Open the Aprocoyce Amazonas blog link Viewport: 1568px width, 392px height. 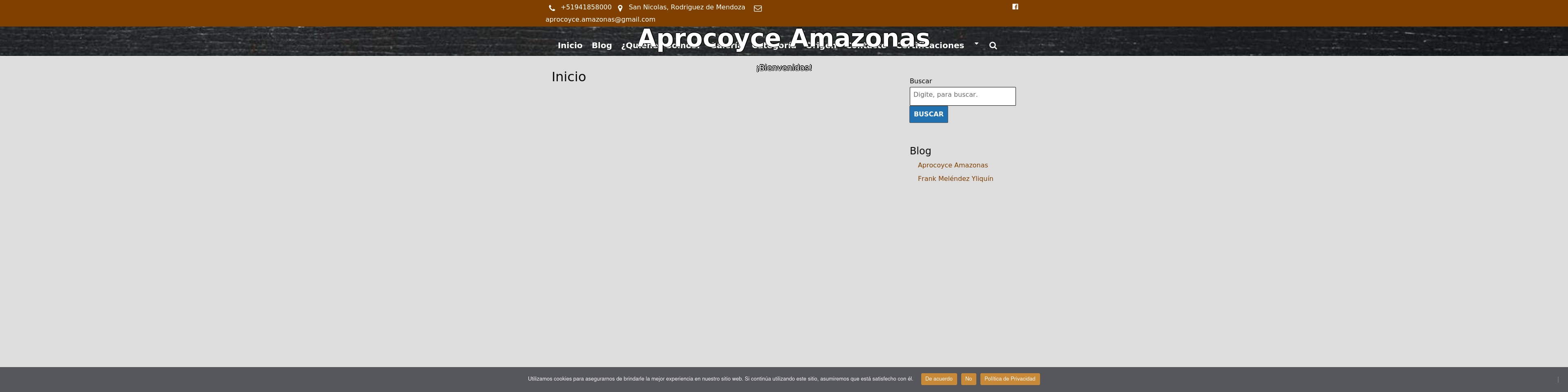(953, 165)
